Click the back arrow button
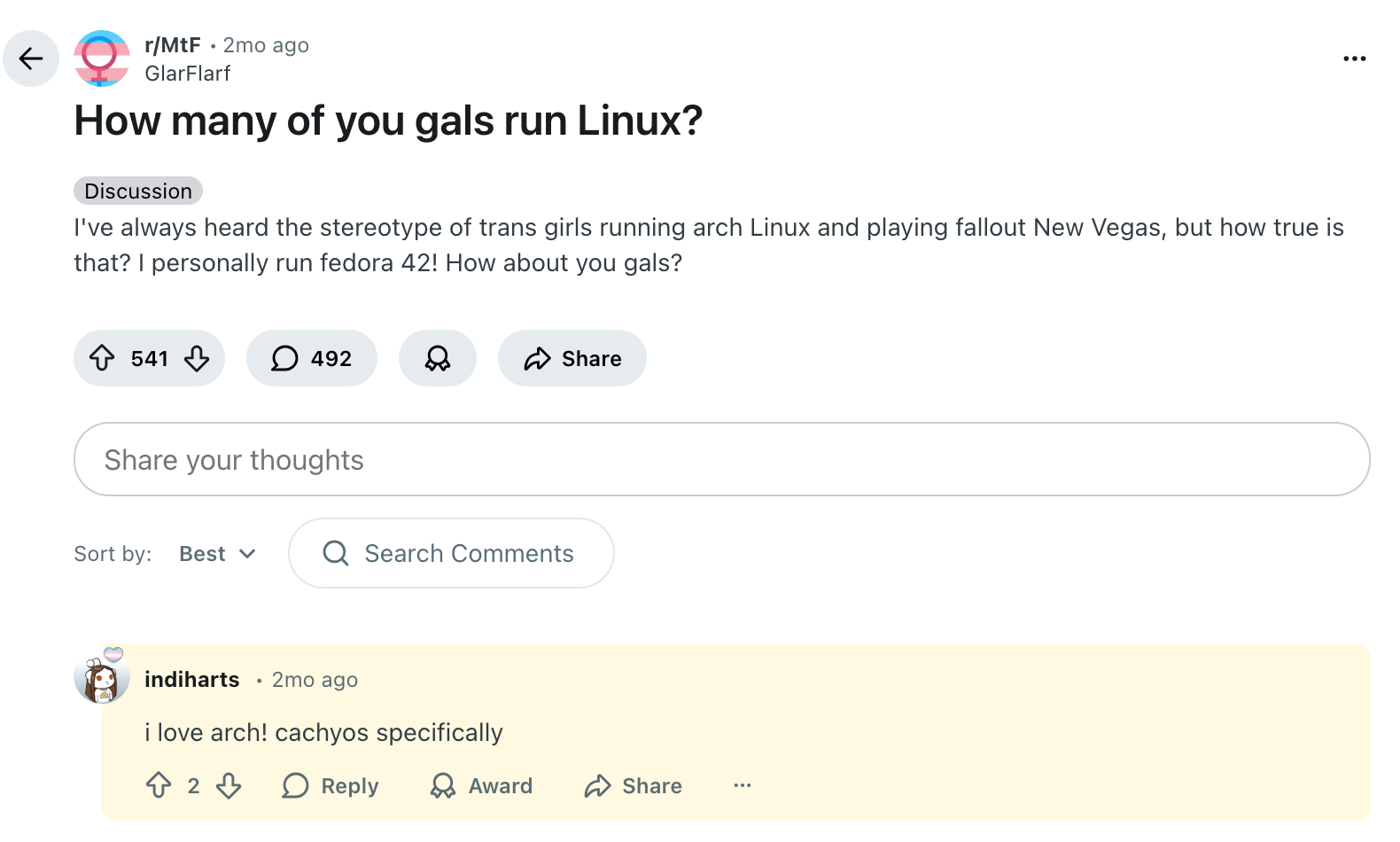Screen dimensions: 1400x842 (x=31, y=58)
